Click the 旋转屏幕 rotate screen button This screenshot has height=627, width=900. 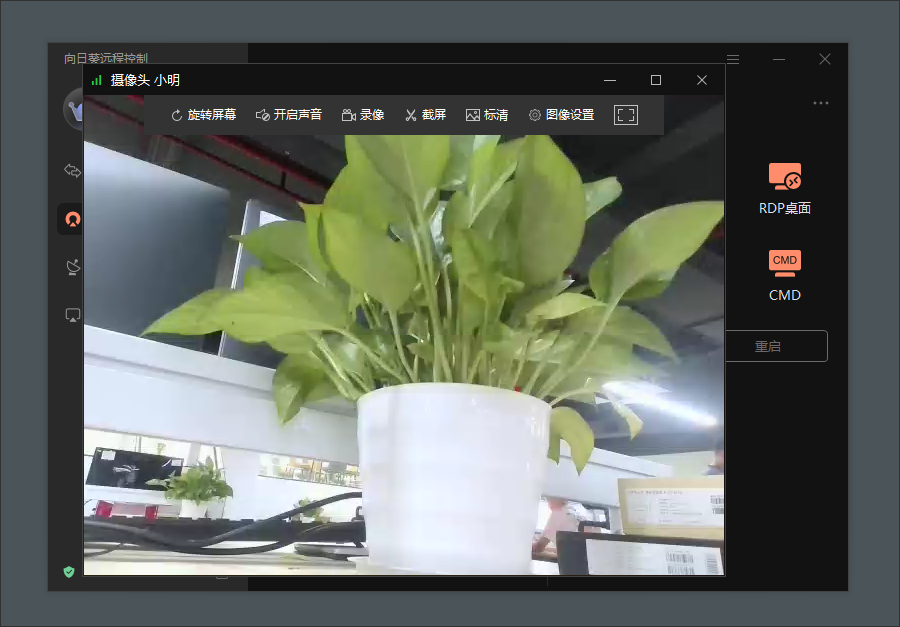pos(203,115)
